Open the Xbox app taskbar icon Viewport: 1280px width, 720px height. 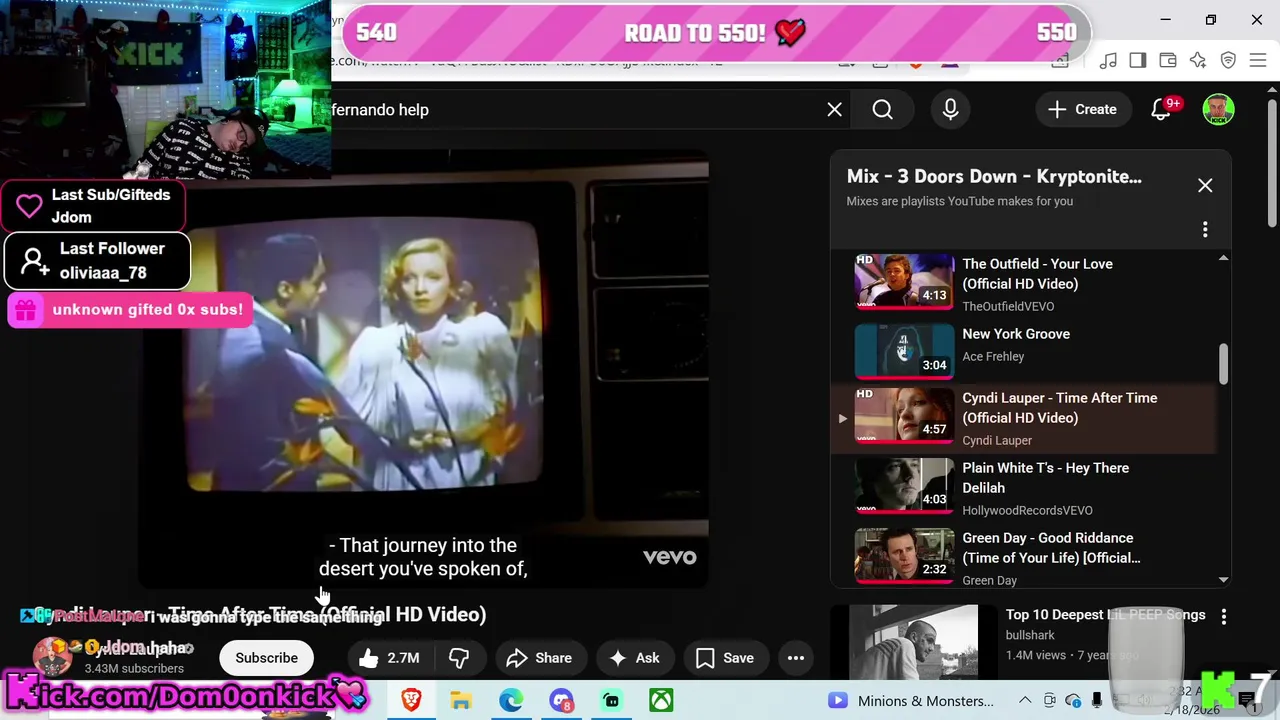(661, 701)
